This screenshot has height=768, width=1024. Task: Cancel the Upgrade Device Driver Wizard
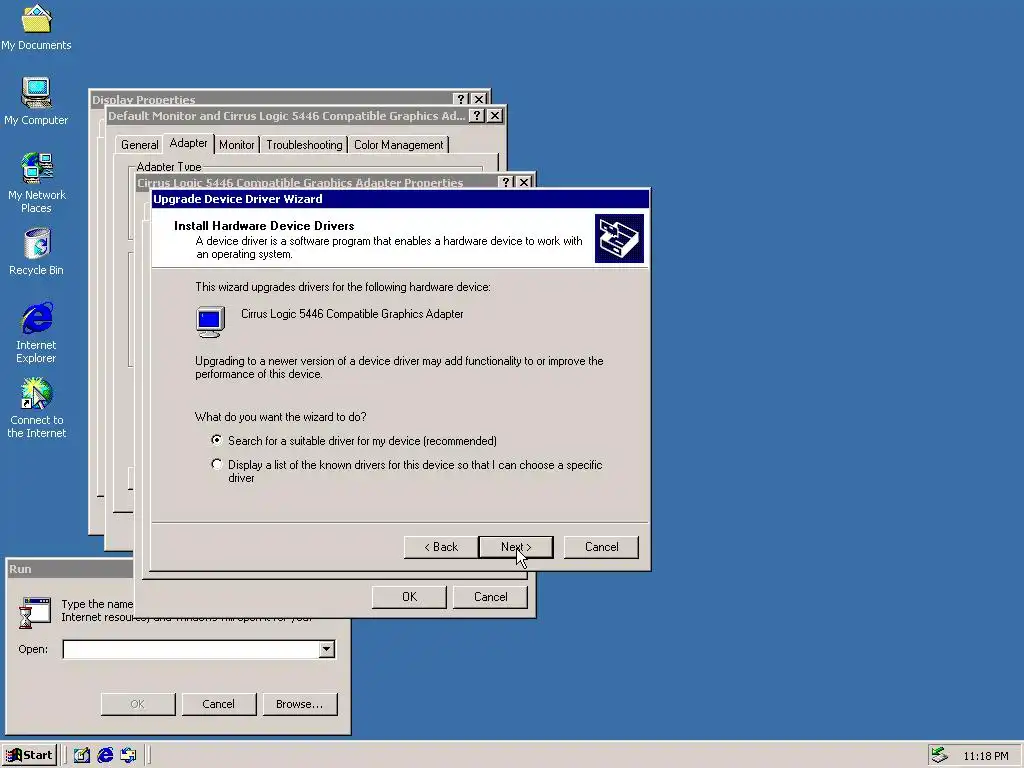tap(601, 547)
